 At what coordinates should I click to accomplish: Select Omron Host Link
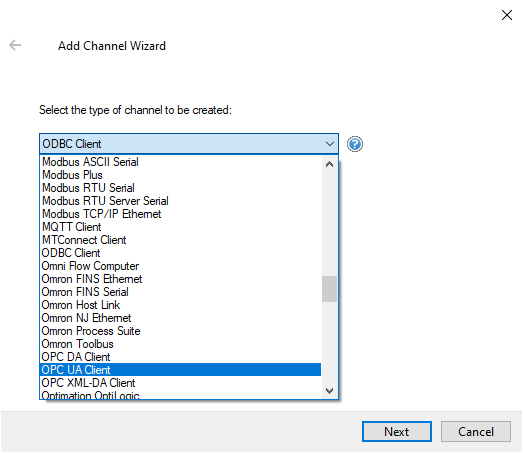pyautogui.click(x=180, y=305)
